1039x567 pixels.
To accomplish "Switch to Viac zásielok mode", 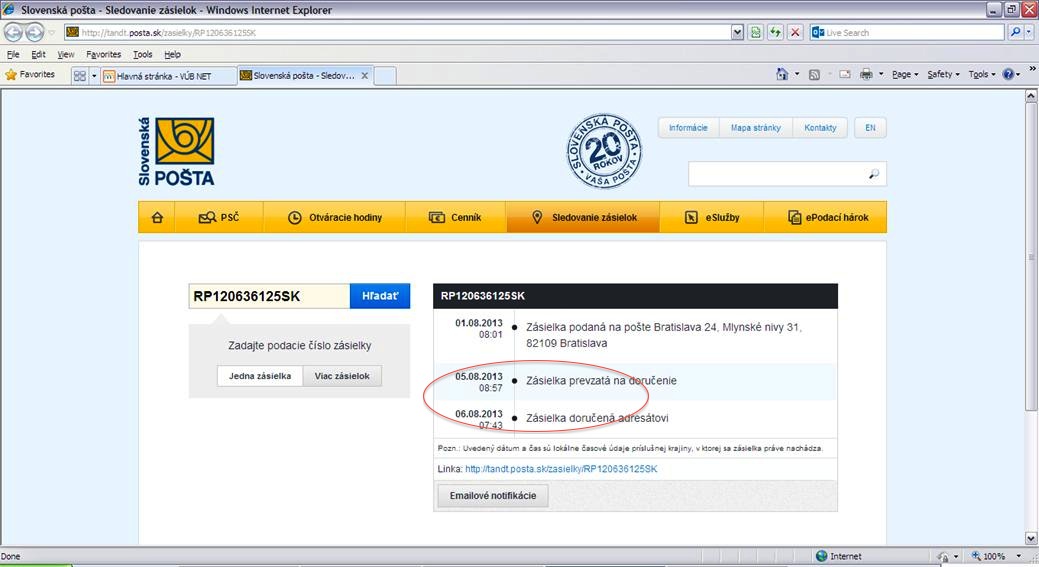I will [342, 376].
